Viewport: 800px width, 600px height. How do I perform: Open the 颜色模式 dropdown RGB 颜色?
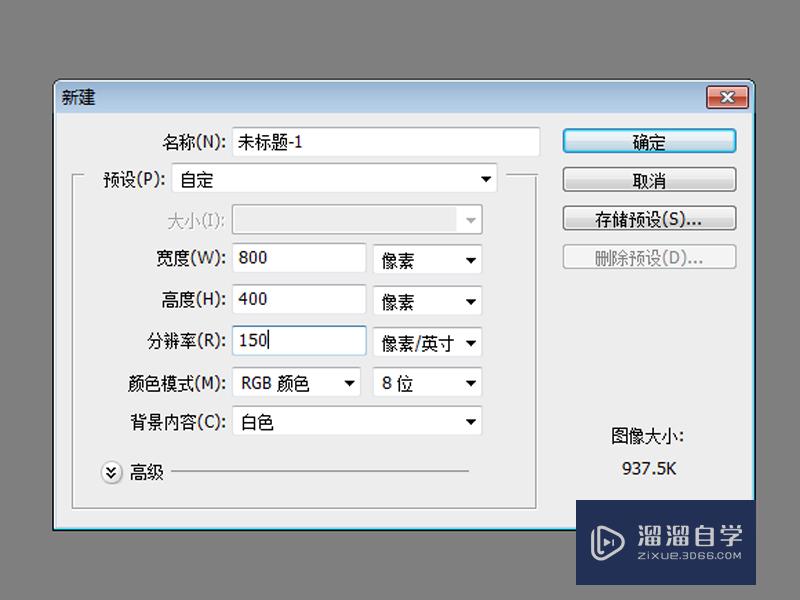[296, 382]
